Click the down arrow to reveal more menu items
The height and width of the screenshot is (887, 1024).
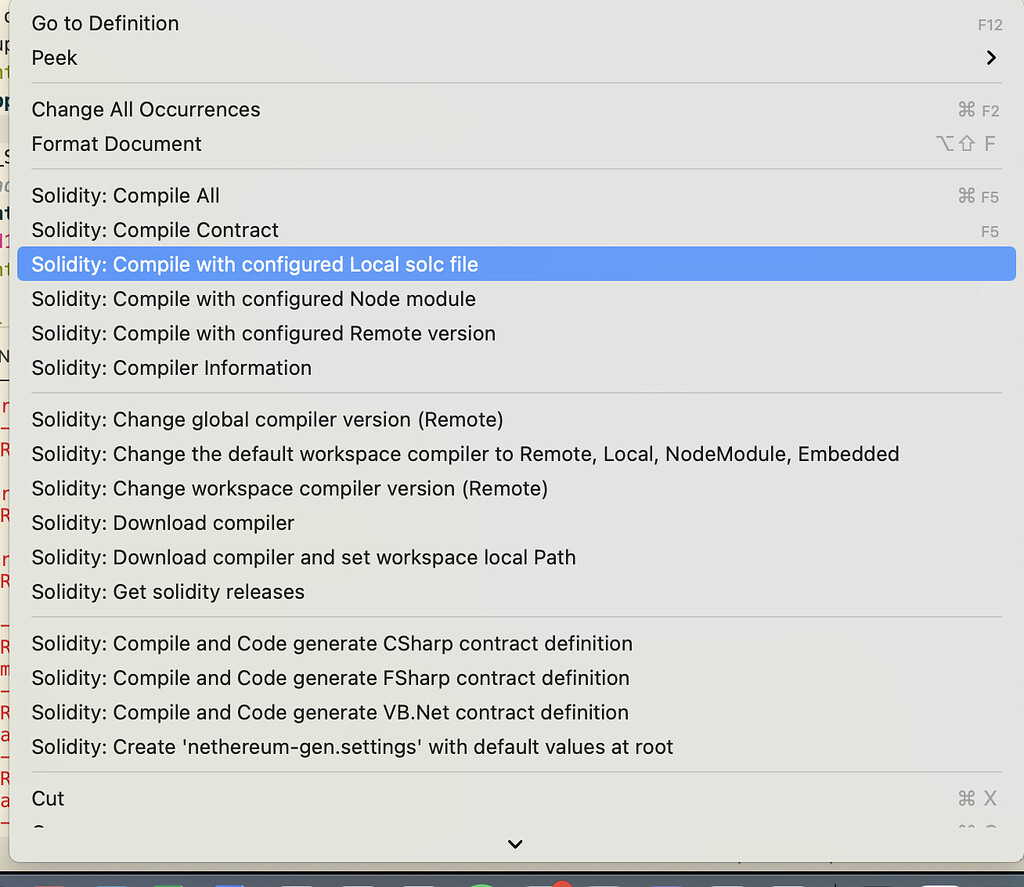pos(514,843)
